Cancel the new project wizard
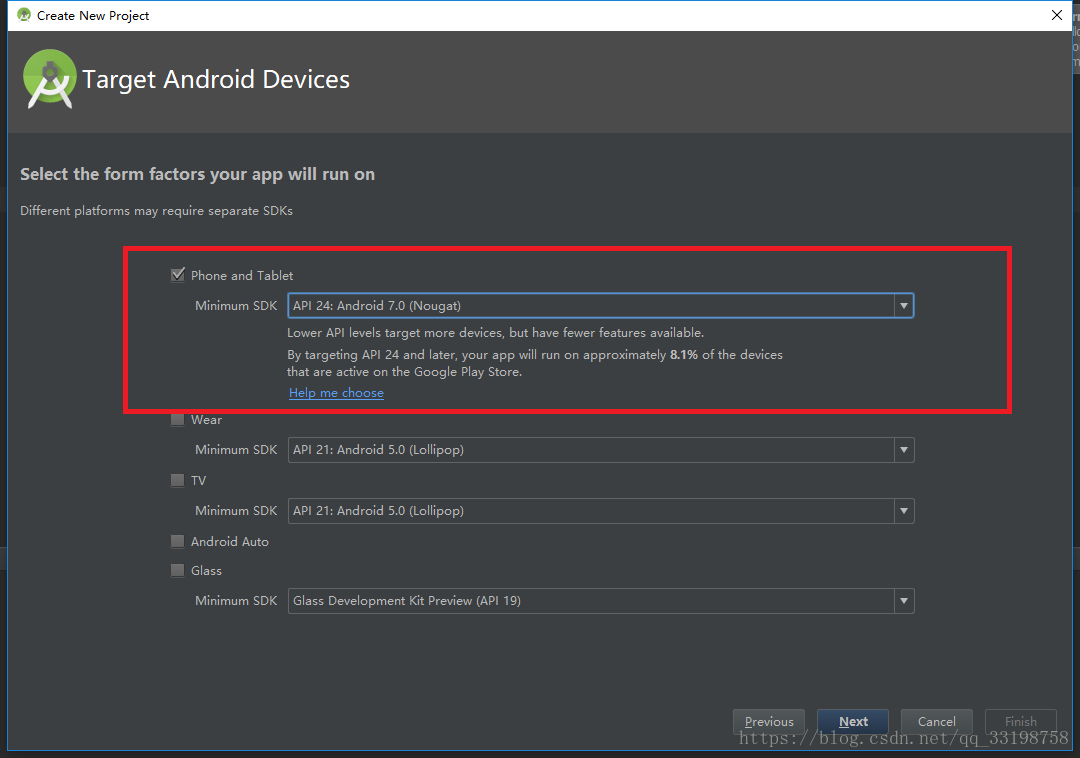Viewport: 1080px width, 758px height. 937,722
